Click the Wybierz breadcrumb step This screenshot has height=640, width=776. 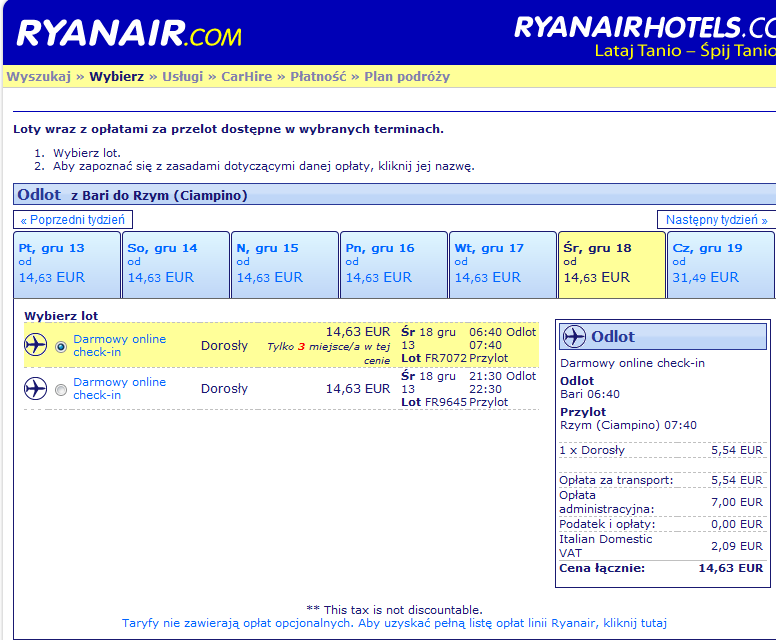point(116,77)
